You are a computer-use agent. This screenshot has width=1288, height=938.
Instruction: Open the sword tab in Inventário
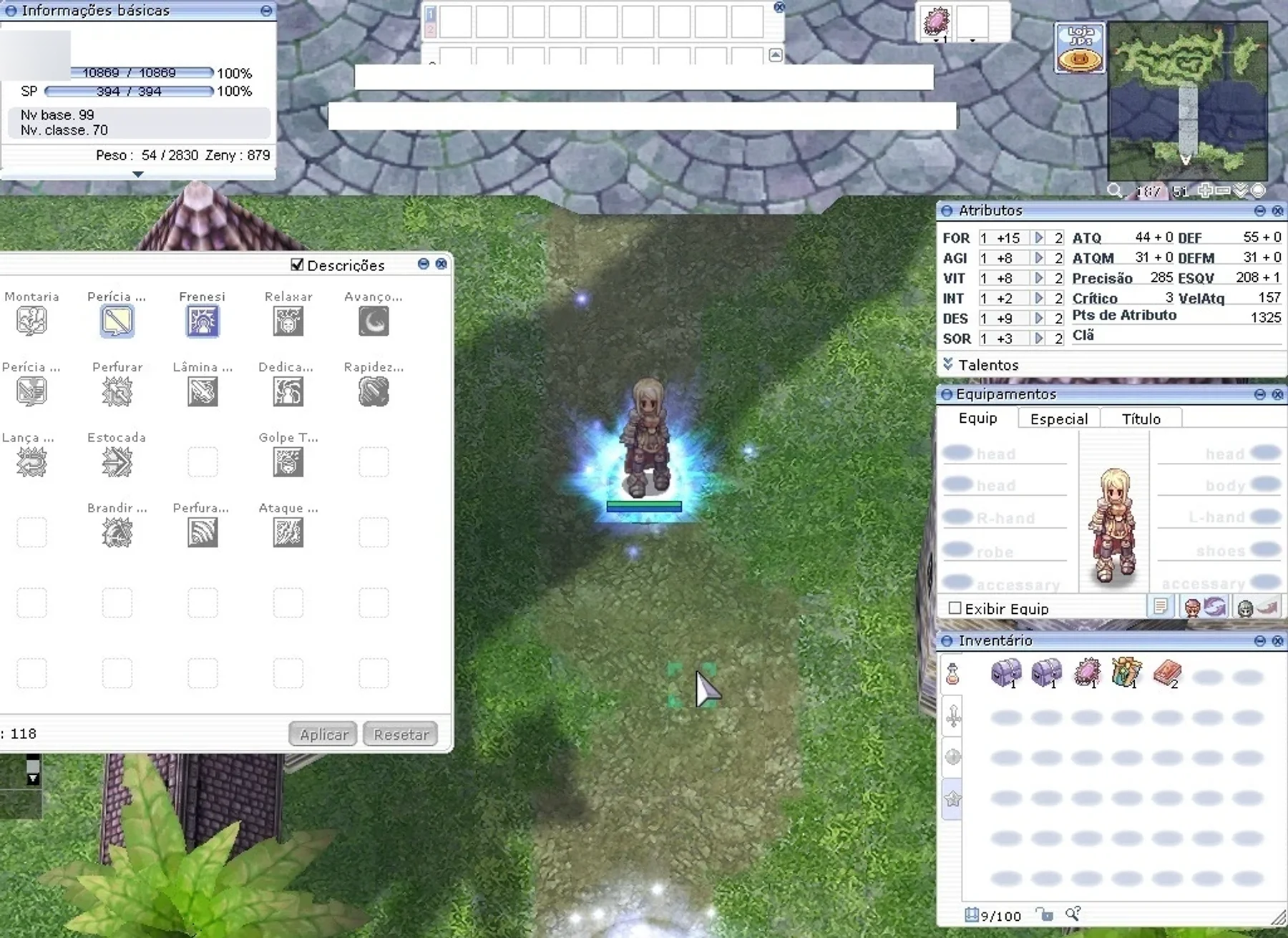click(x=952, y=715)
